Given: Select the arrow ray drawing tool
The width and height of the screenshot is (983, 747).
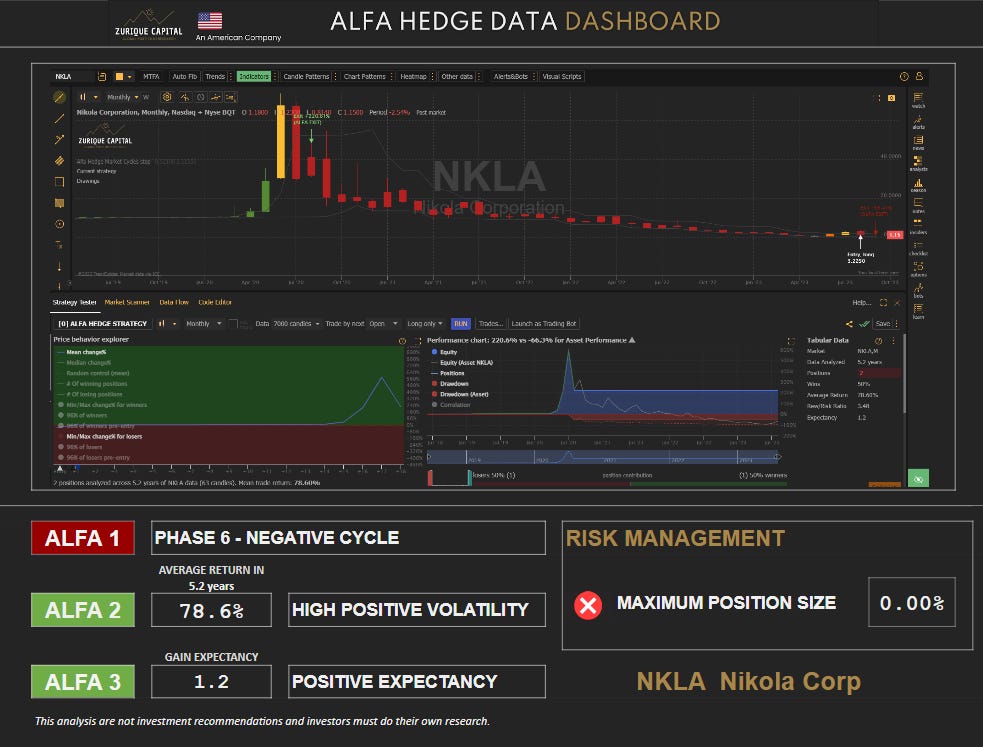Looking at the screenshot, I should point(60,139).
